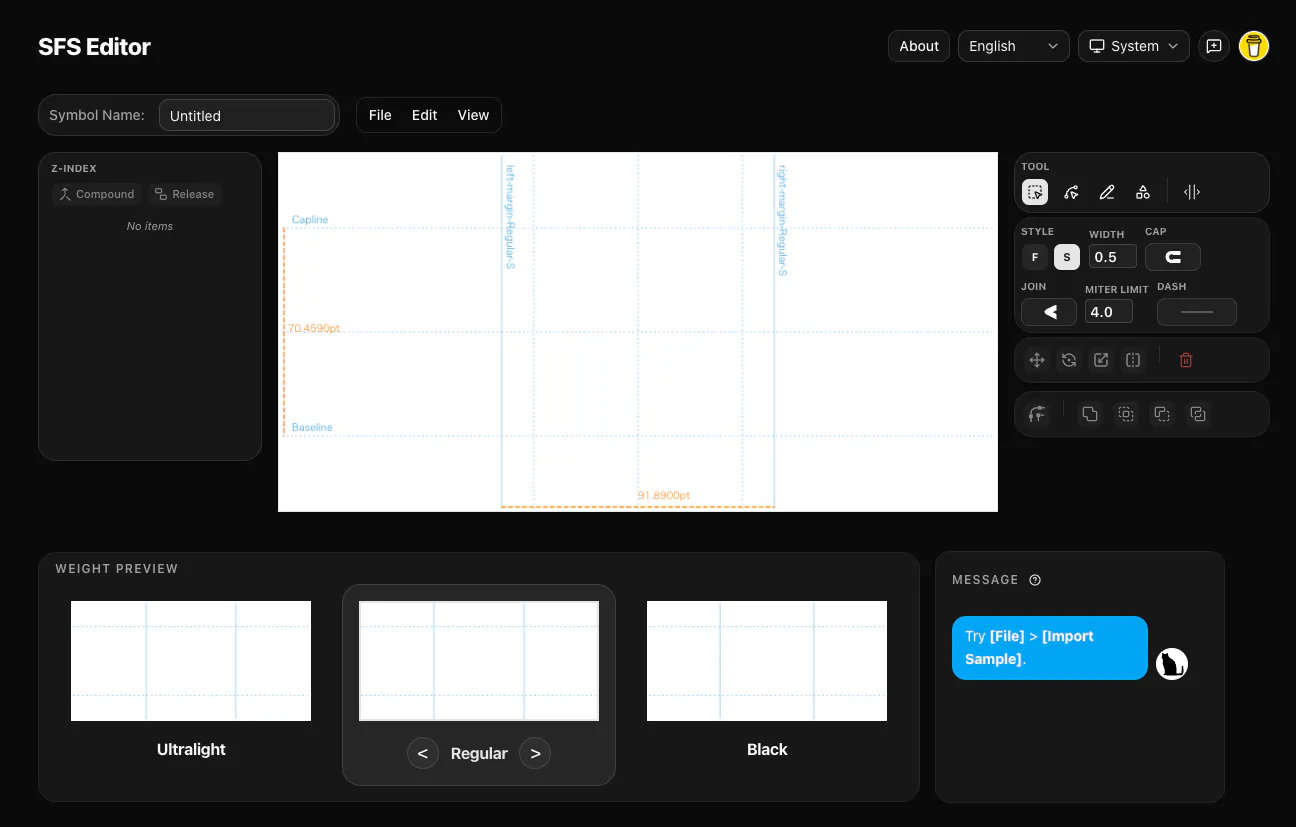
Task: Open the Dash pattern selector
Action: coord(1197,312)
